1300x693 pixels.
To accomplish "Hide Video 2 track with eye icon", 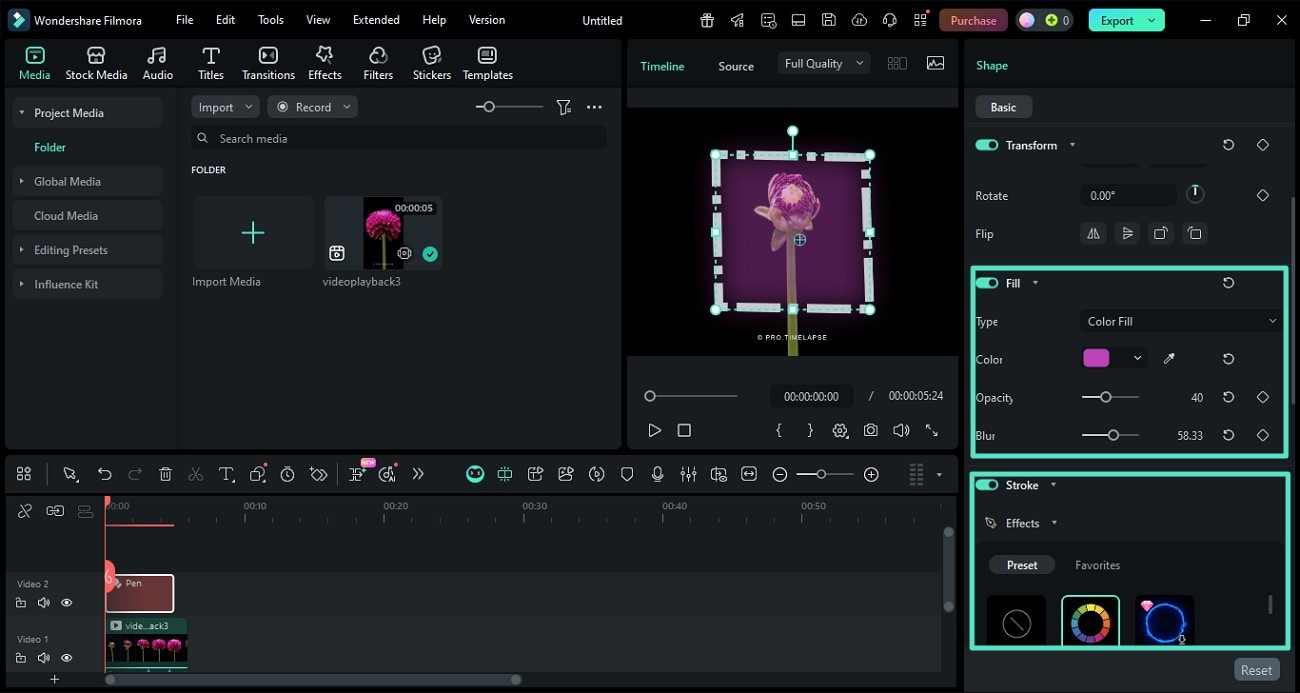I will click(x=67, y=603).
